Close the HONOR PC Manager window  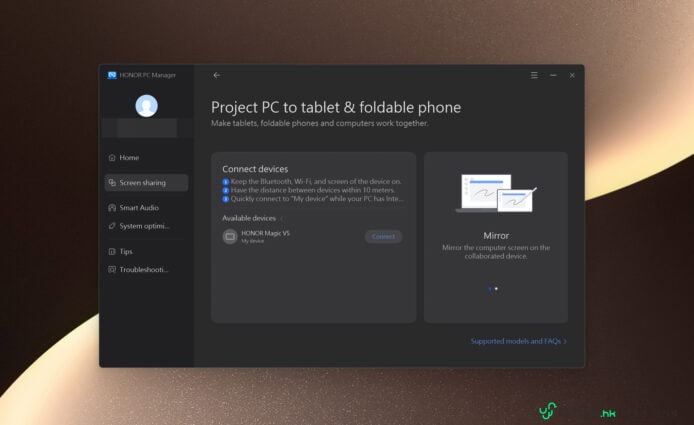click(x=572, y=75)
